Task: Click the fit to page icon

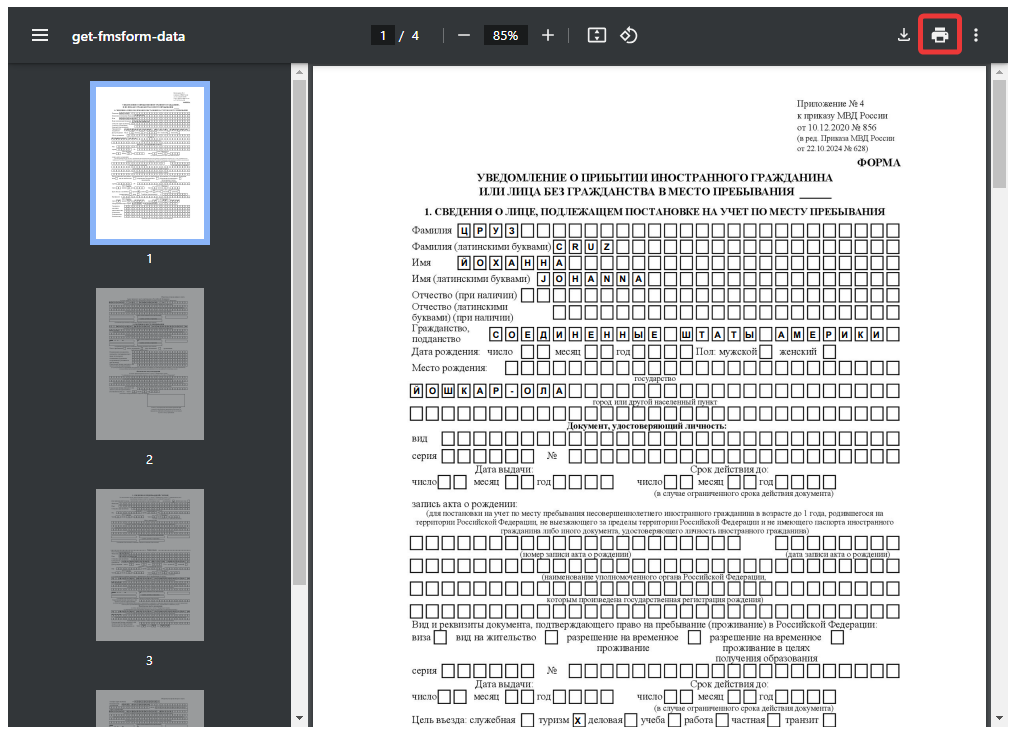Action: [x=596, y=36]
